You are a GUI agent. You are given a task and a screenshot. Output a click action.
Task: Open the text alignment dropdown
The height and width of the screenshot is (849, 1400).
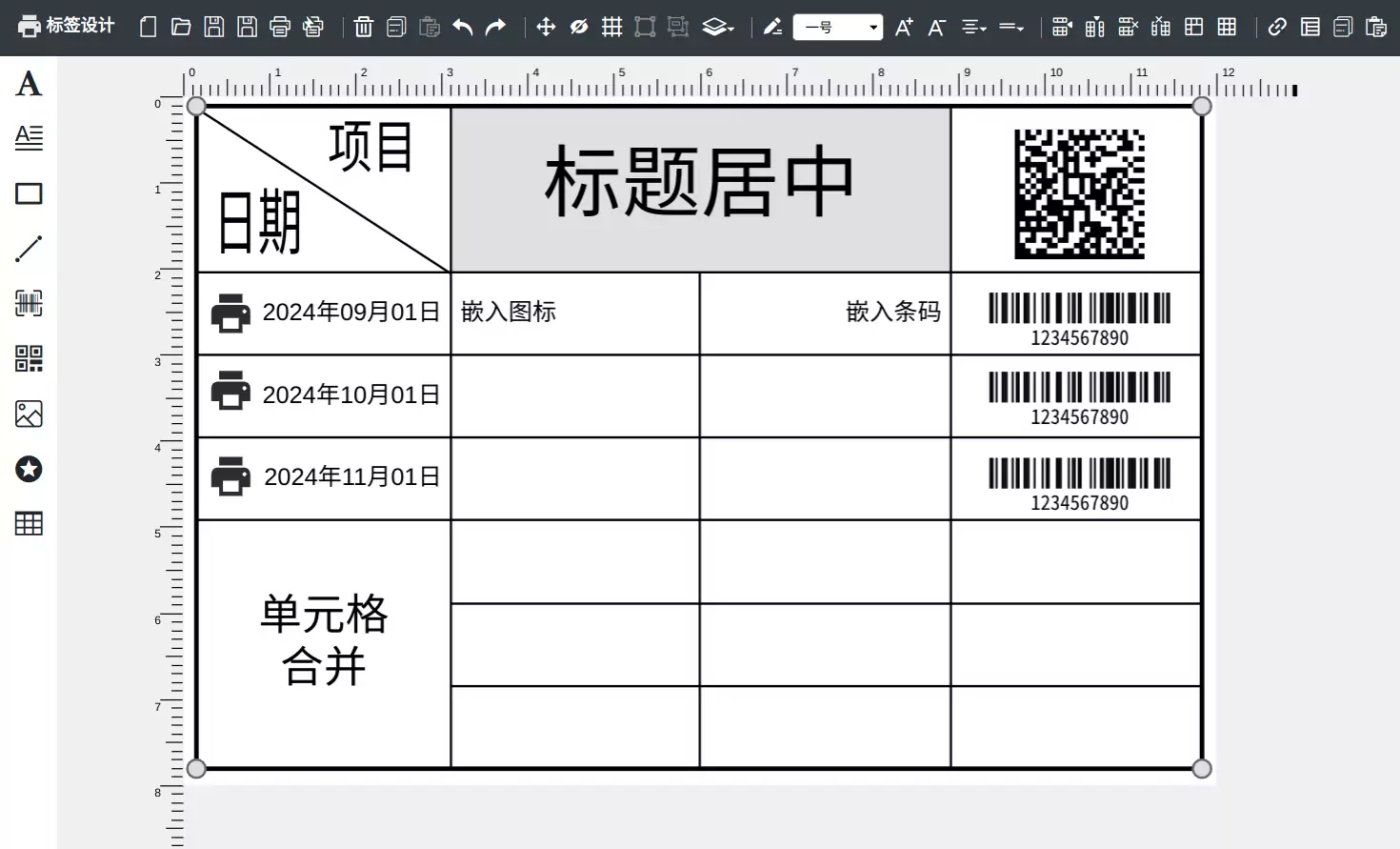[x=973, y=28]
